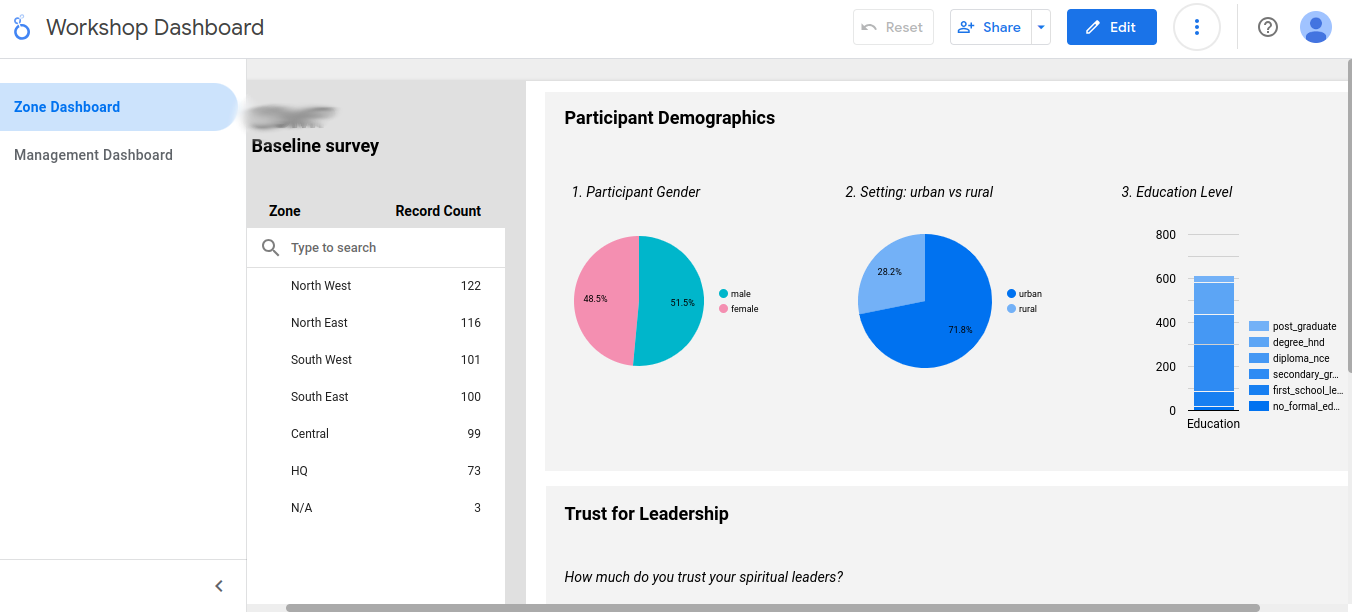Click the post_graduate legend swatch
This screenshot has width=1352, height=612.
point(1258,327)
